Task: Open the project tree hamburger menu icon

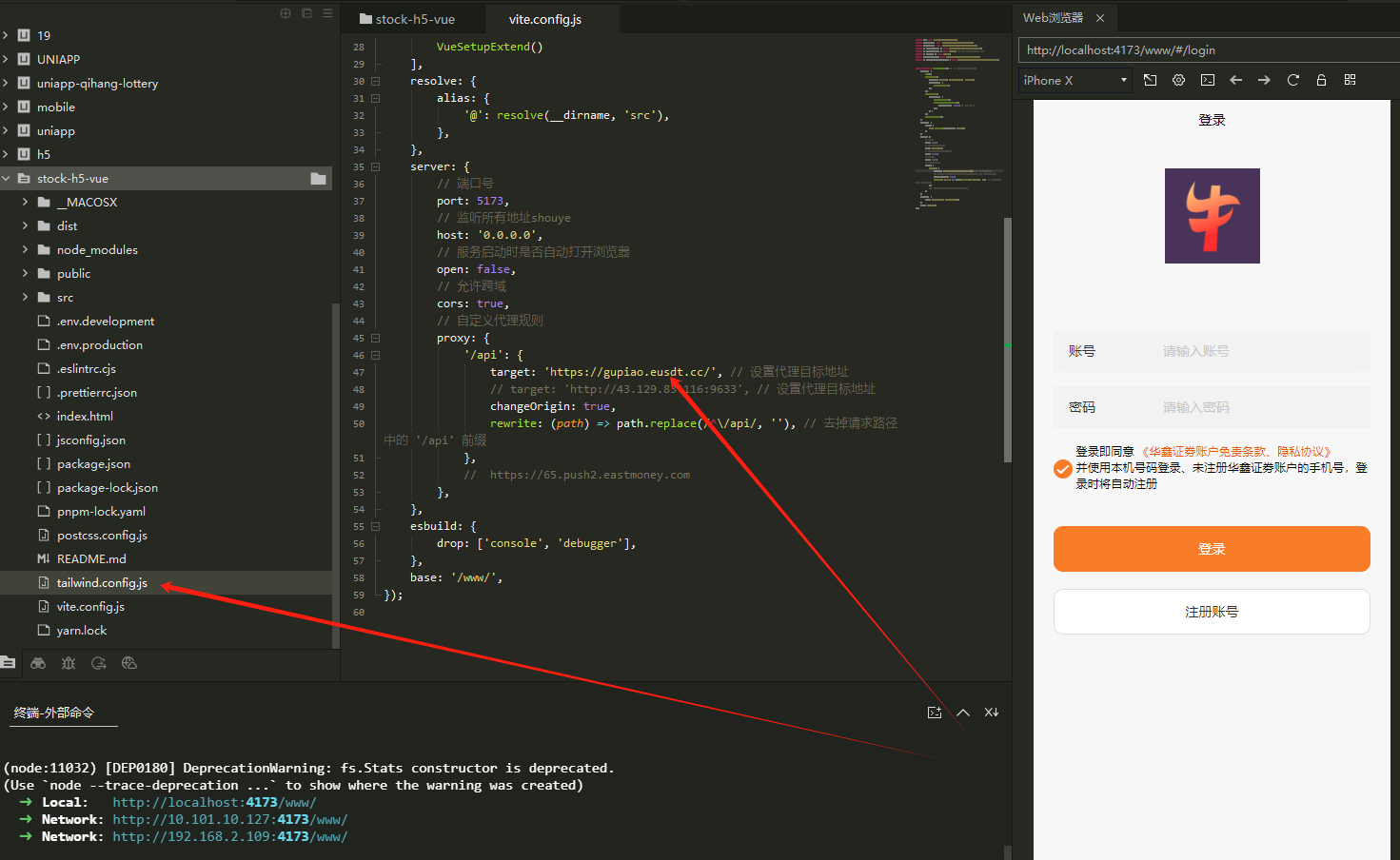Action: pyautogui.click(x=327, y=13)
